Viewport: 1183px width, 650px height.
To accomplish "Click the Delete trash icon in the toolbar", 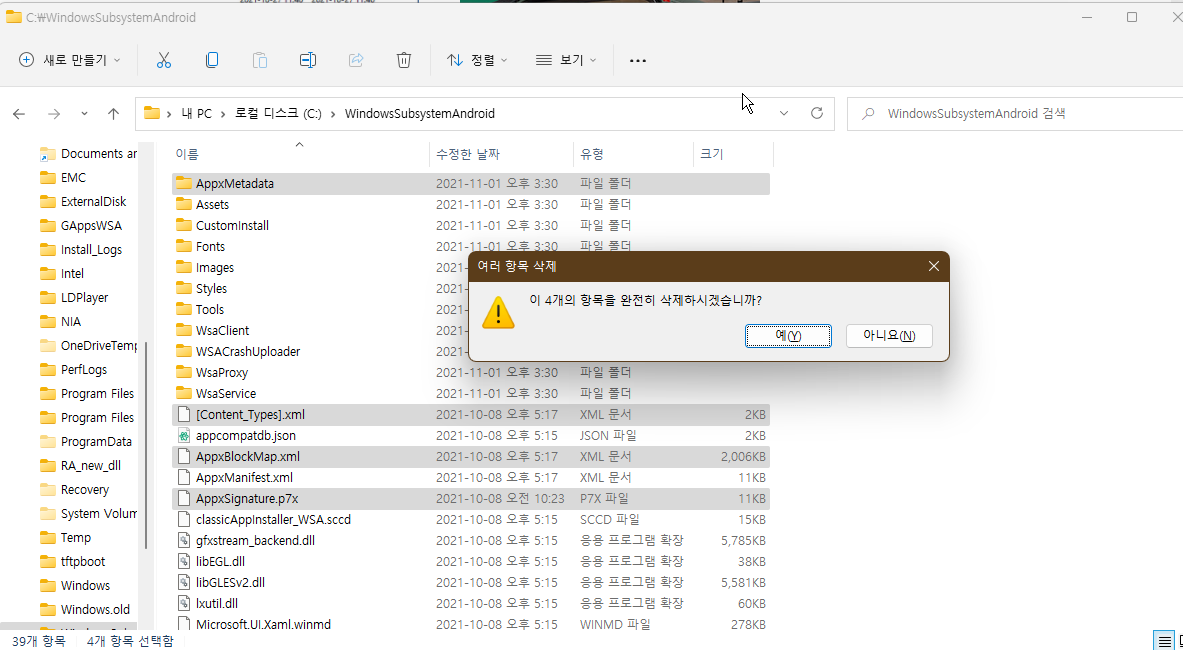I will pos(403,60).
